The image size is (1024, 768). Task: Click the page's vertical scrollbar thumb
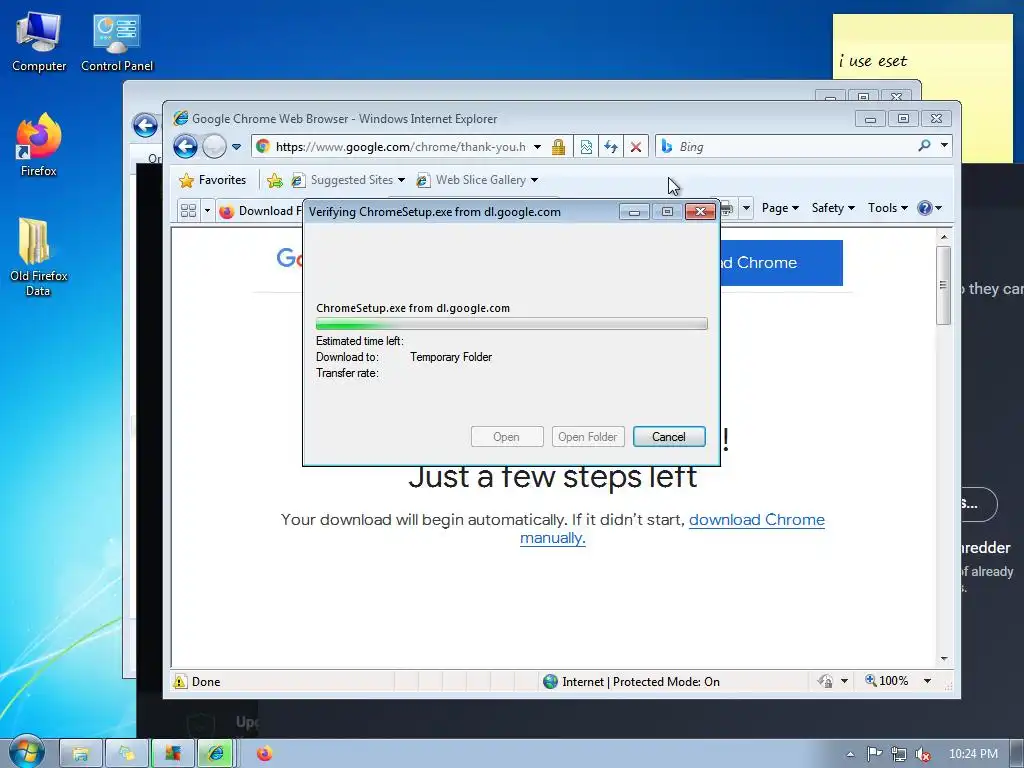[943, 285]
